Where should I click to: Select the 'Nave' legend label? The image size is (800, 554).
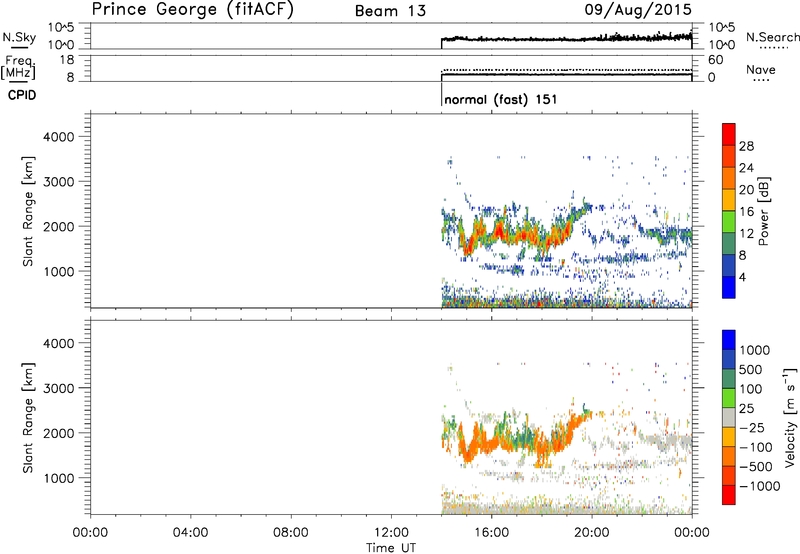click(761, 69)
